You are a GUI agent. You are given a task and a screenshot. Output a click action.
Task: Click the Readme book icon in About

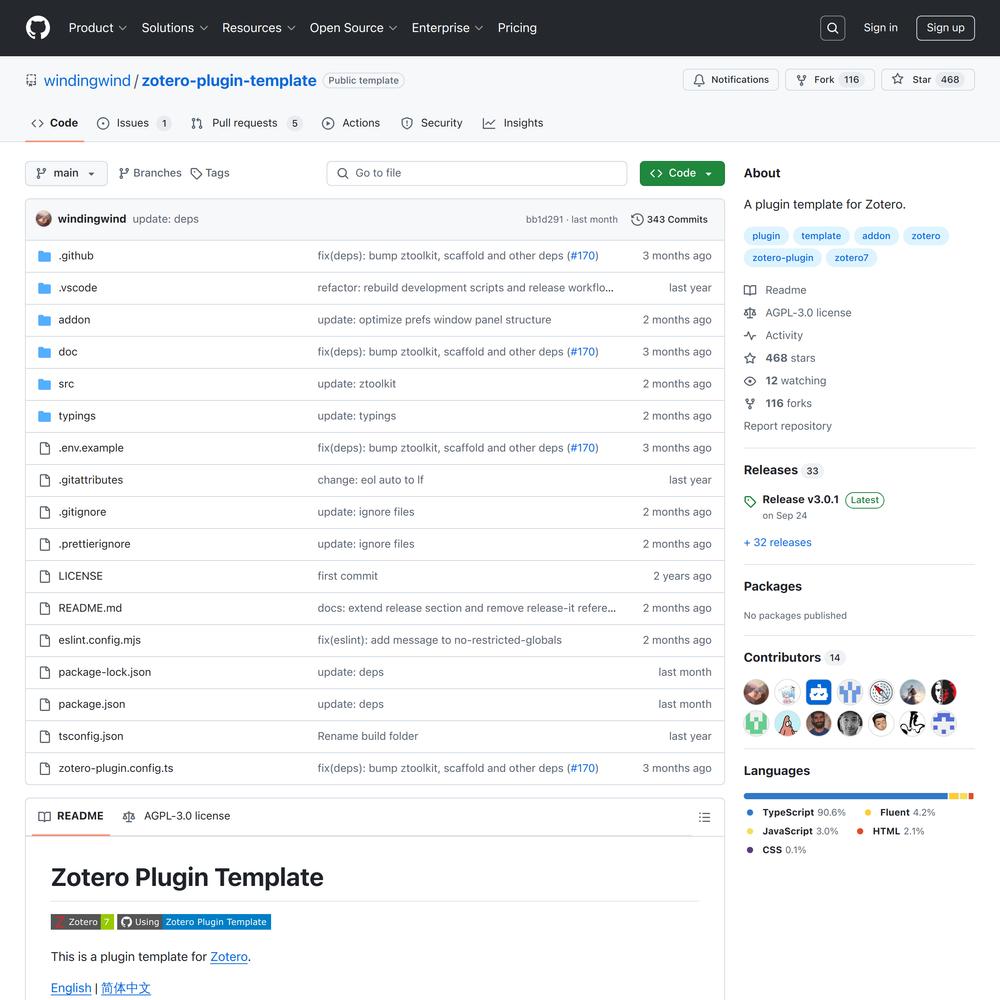750,290
